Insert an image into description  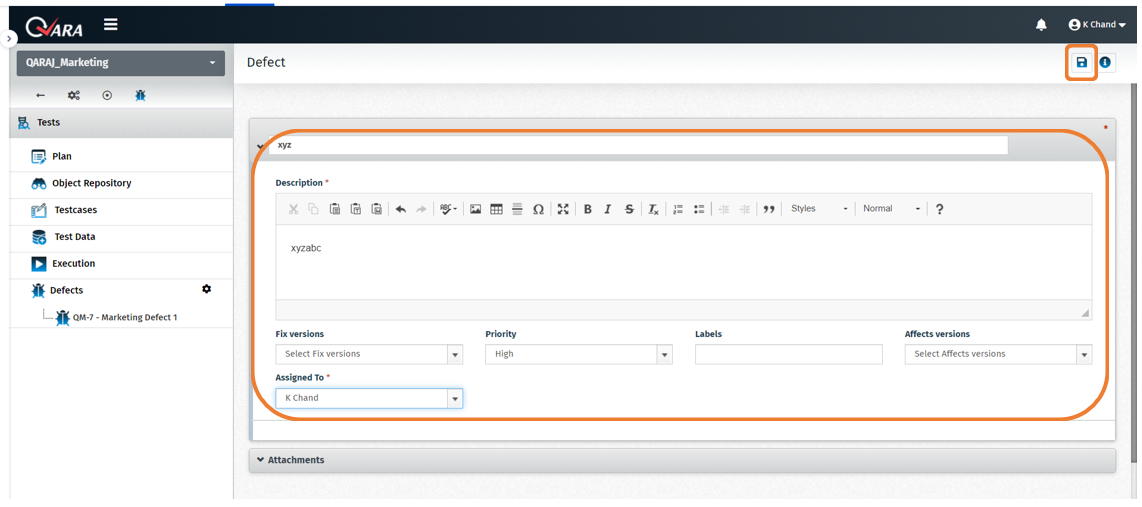coord(476,209)
